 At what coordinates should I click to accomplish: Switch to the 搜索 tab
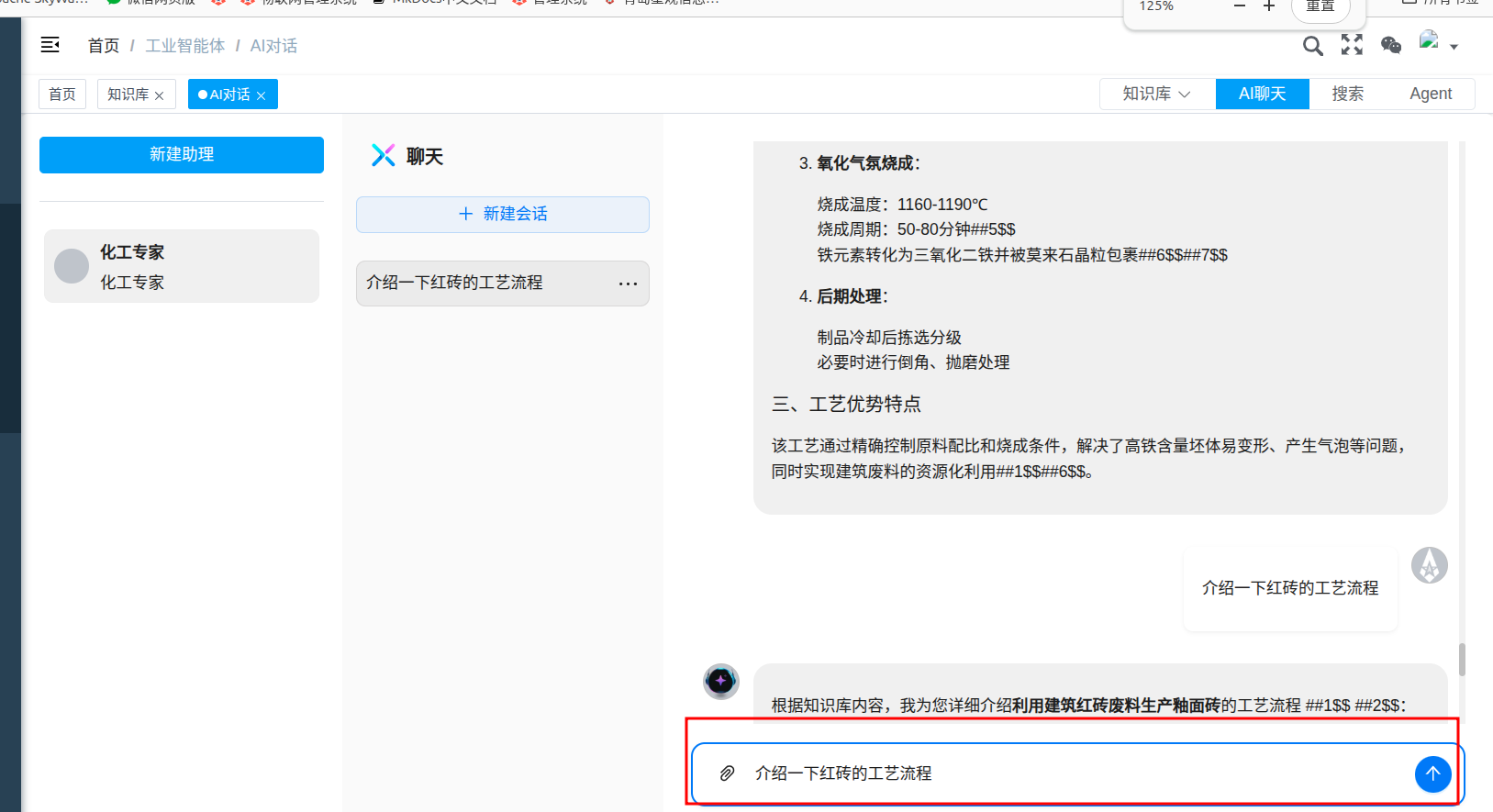point(1347,94)
